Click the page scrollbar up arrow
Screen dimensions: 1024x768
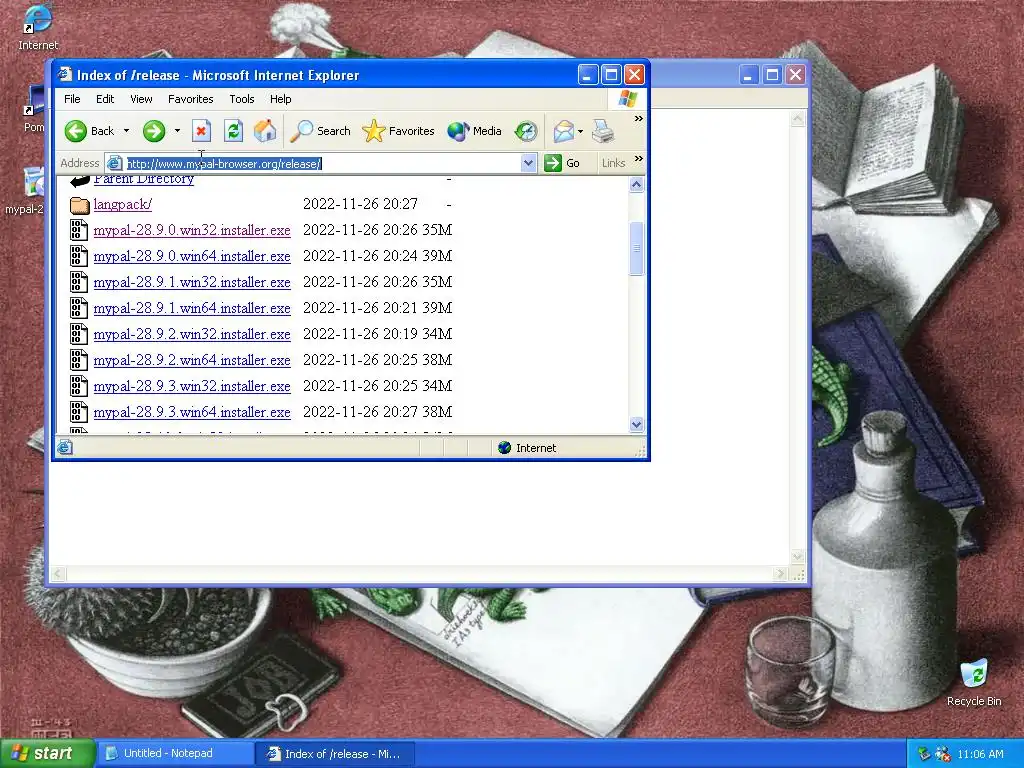tap(636, 185)
